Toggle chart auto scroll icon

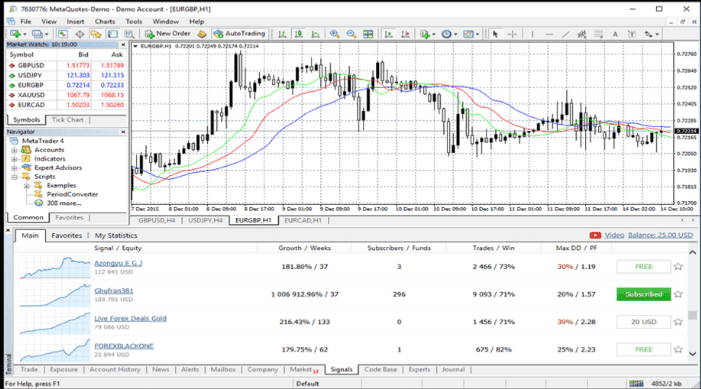389,34
